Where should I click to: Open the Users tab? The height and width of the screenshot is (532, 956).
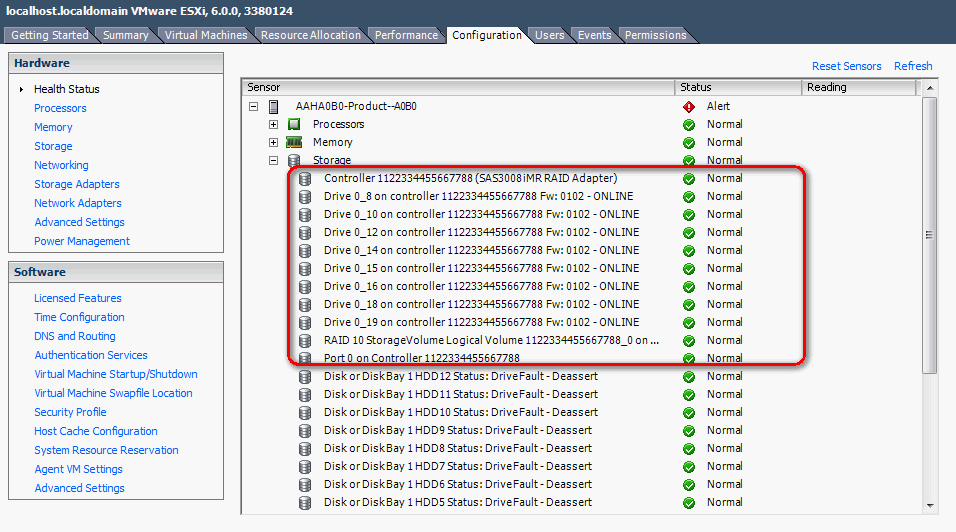[549, 35]
